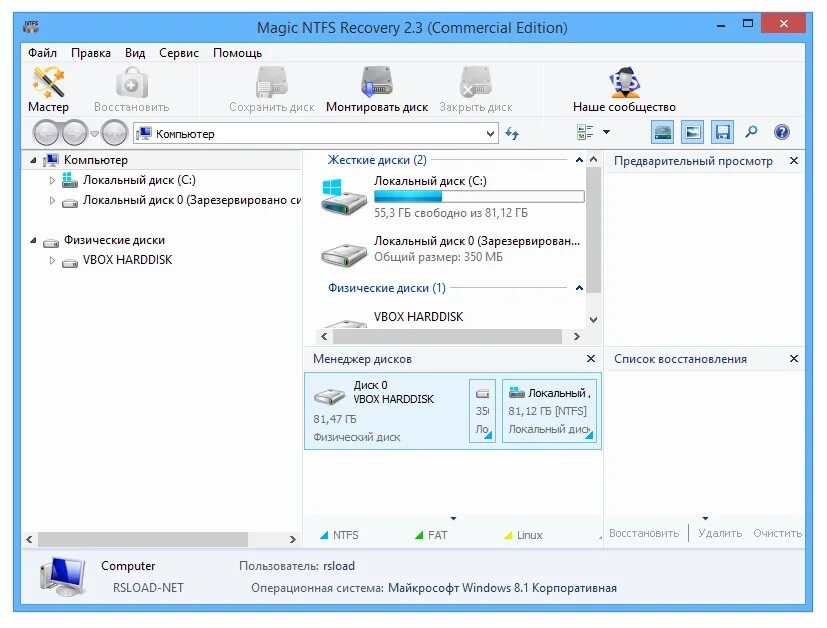This screenshot has height=628, width=827.
Task: Toggle the preview panel picture icon
Action: tap(692, 132)
